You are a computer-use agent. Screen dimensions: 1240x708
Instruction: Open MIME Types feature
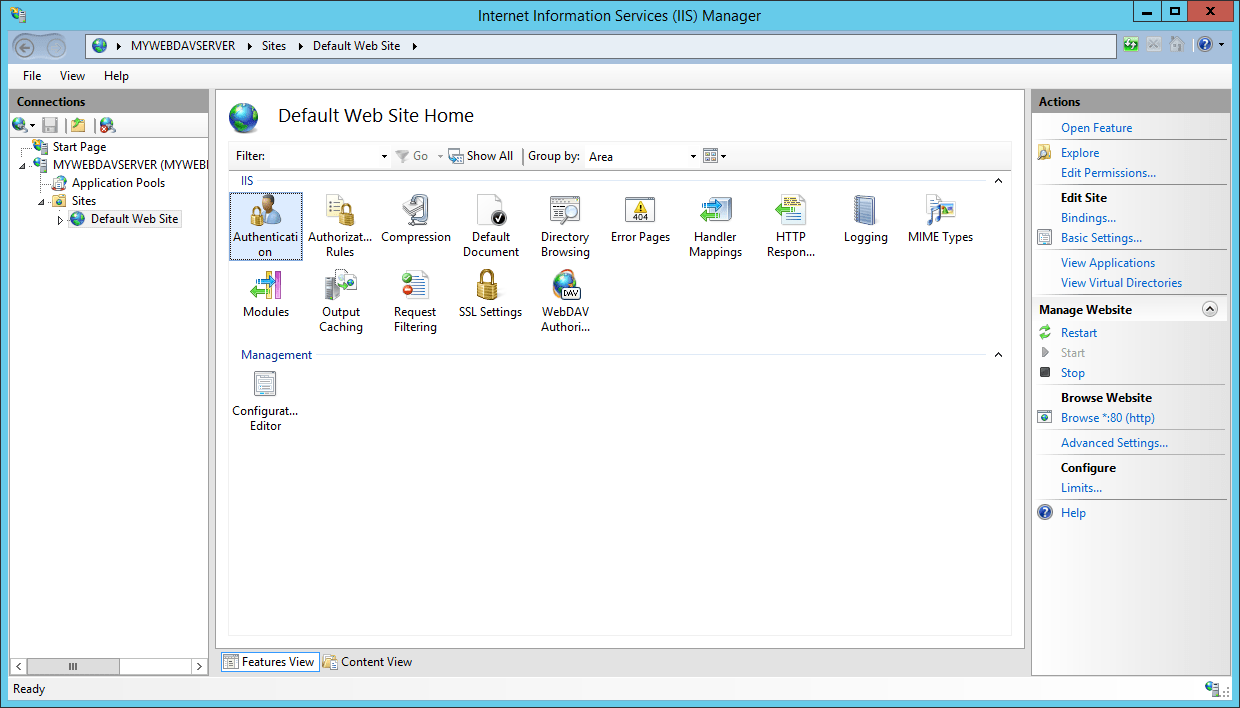click(x=940, y=219)
